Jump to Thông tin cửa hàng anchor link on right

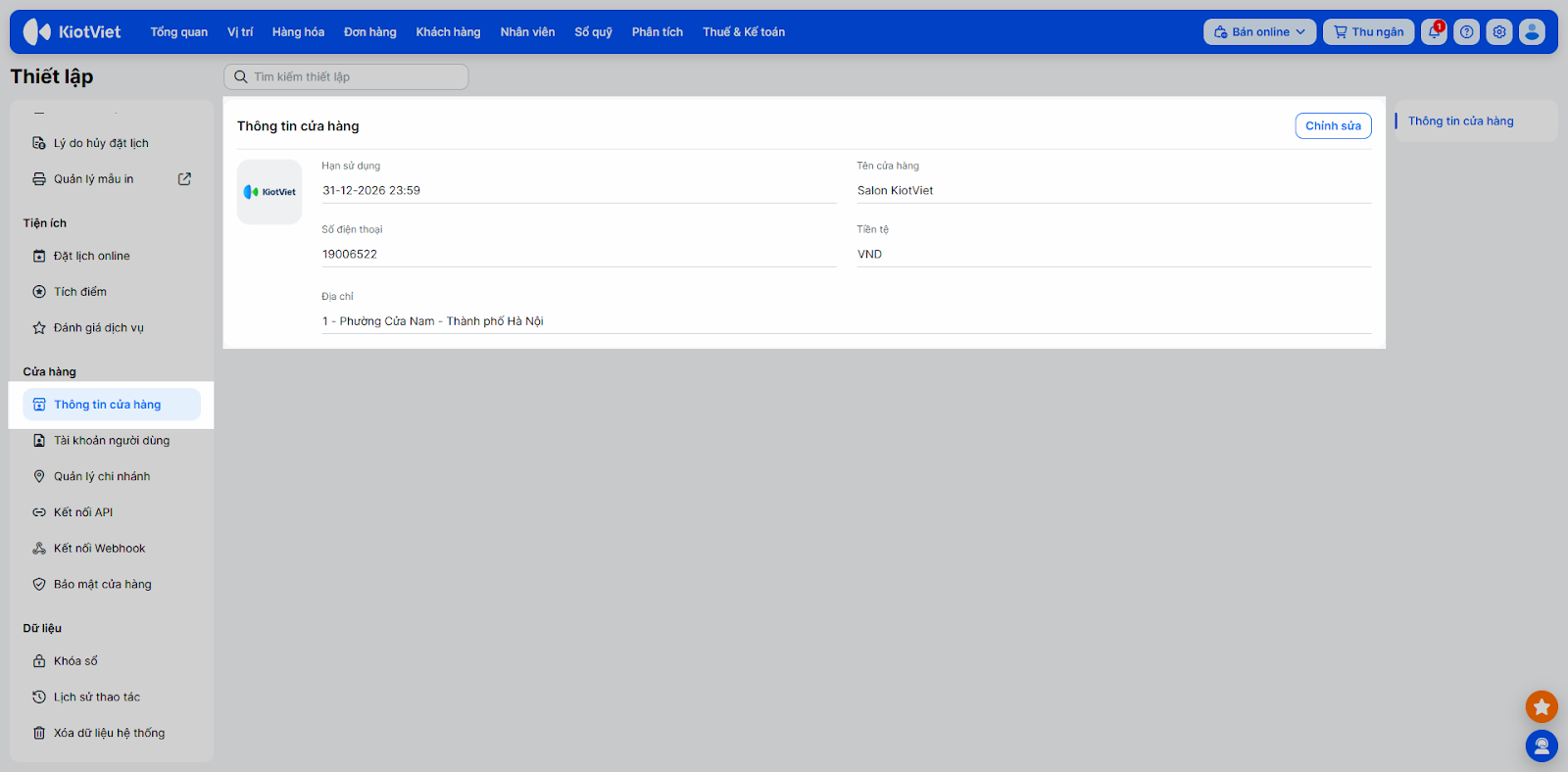[x=1460, y=121]
